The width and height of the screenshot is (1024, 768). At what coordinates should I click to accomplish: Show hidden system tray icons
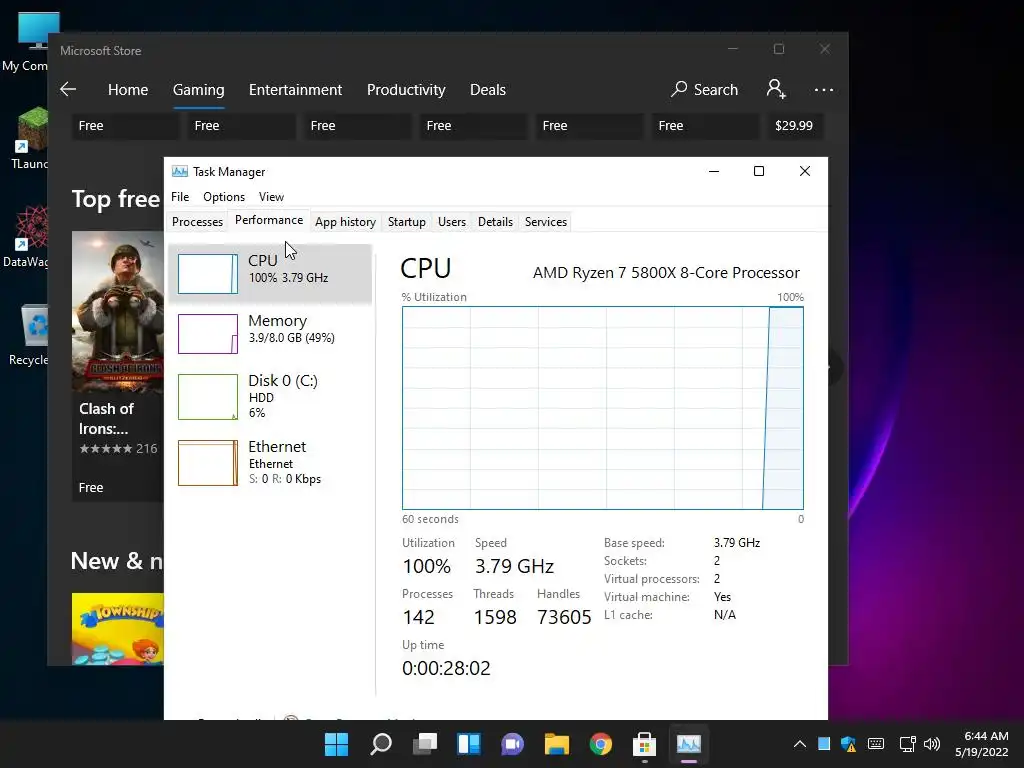click(799, 744)
